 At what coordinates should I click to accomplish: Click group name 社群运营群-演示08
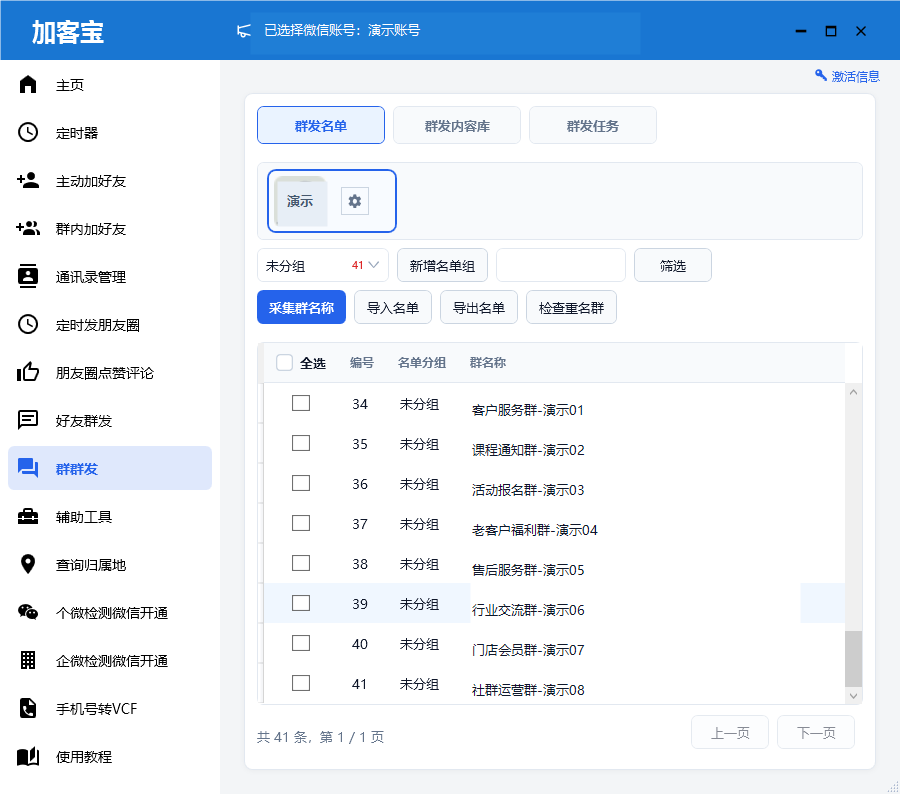point(528,690)
